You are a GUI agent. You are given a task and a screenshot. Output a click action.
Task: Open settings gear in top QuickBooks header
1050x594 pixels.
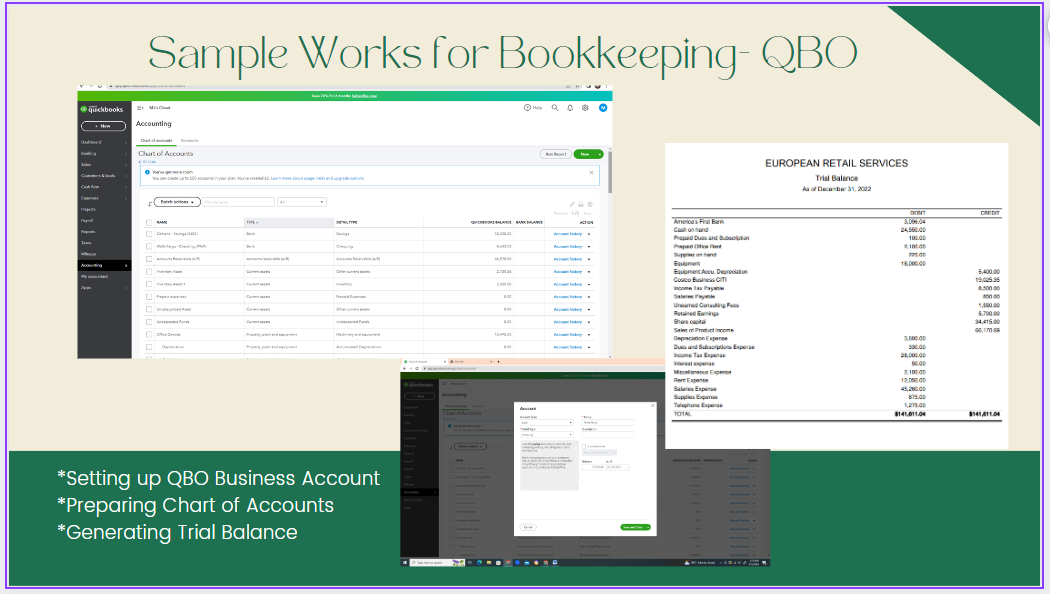click(585, 107)
